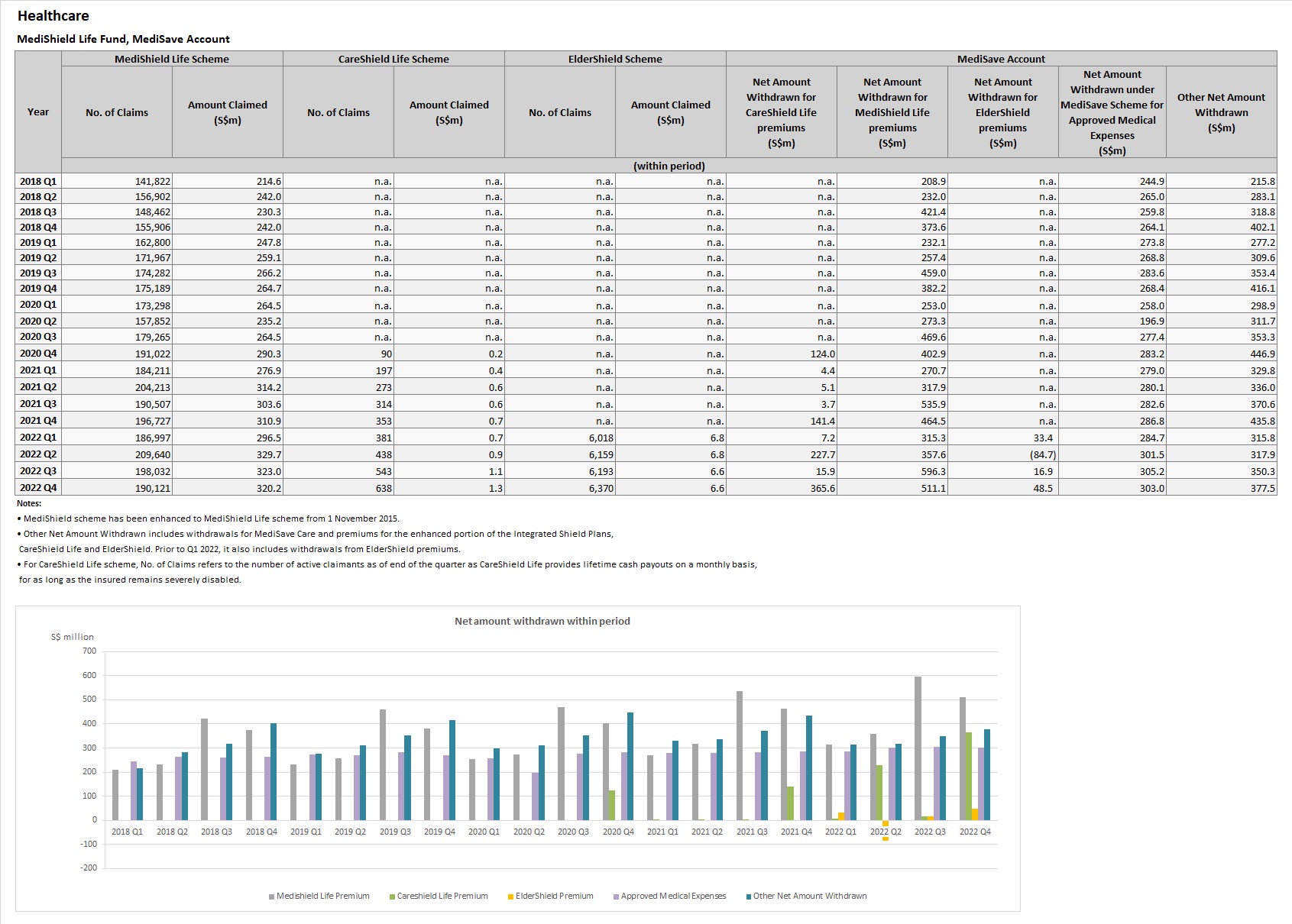The width and height of the screenshot is (1292, 924).
Task: Select 'MediShield Life Fund, MediSave Account' subtitle
Action: click(x=123, y=39)
